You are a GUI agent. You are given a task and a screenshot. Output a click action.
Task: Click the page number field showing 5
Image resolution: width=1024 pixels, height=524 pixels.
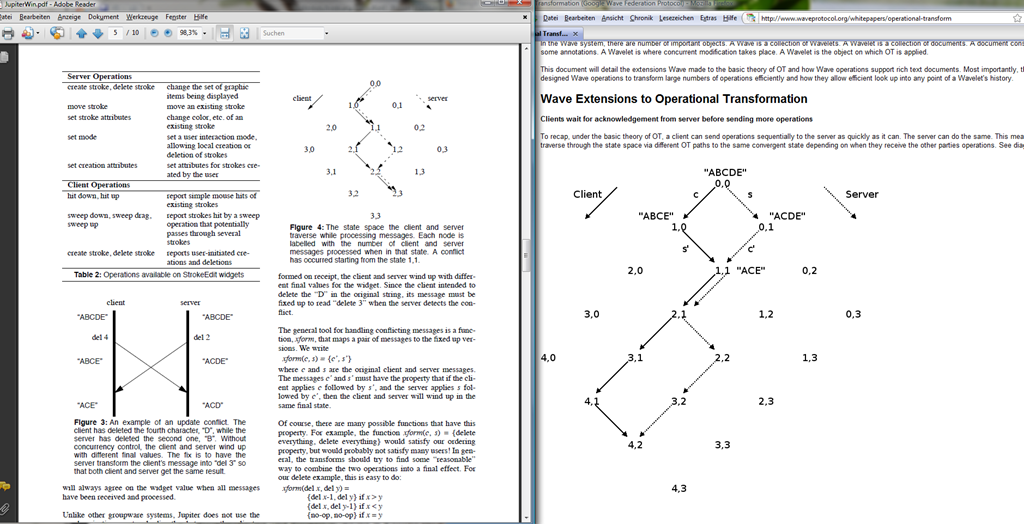(116, 33)
